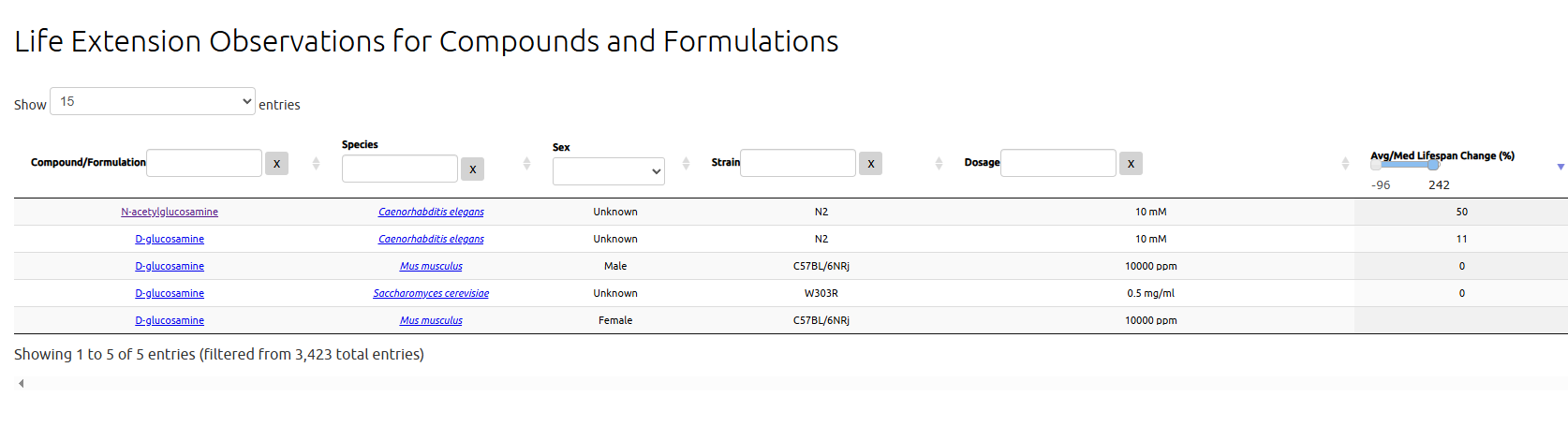Sort by Sex column arrows
This screenshot has width=1568, height=441.
(x=686, y=164)
